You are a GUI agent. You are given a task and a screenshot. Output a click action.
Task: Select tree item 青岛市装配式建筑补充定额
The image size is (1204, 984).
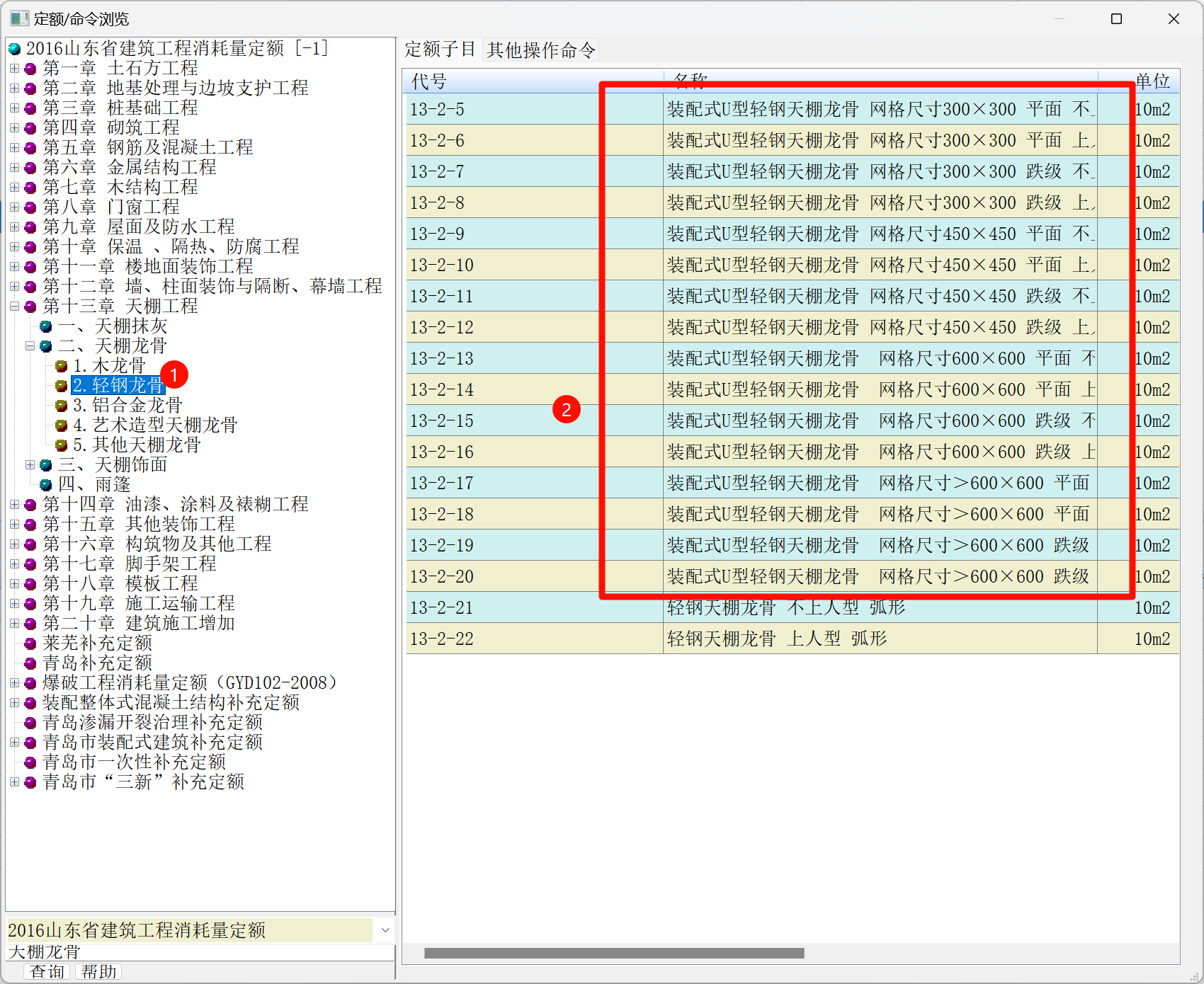point(152,743)
